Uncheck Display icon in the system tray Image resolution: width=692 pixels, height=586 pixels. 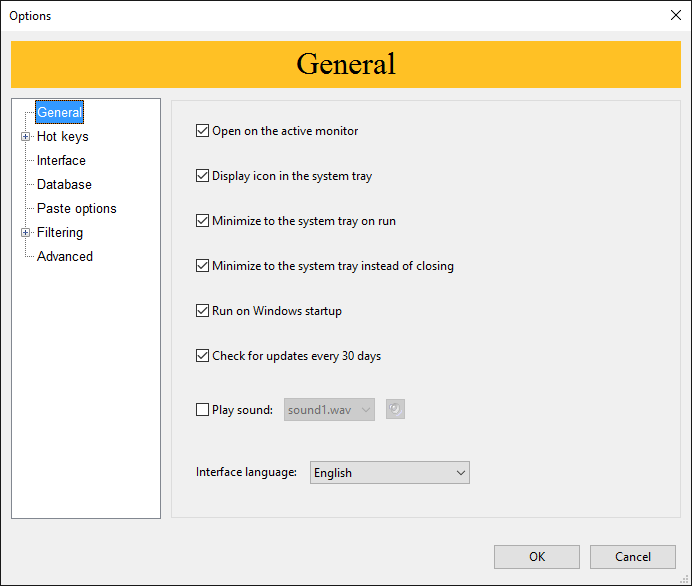coord(203,176)
